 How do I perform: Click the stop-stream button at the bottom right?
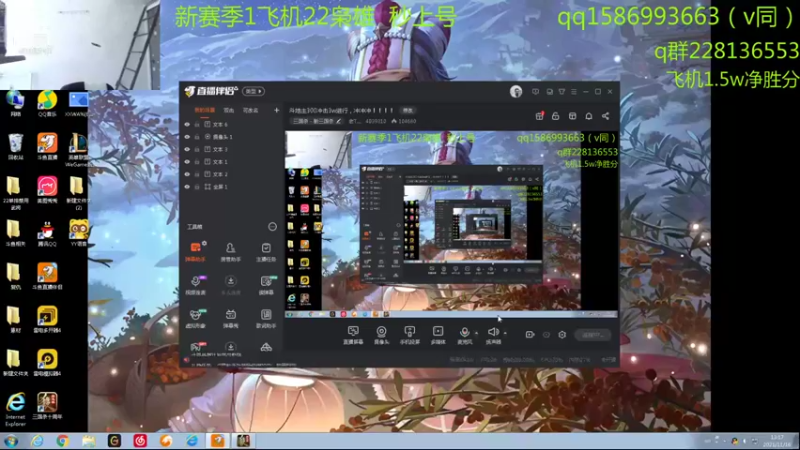click(x=592, y=335)
